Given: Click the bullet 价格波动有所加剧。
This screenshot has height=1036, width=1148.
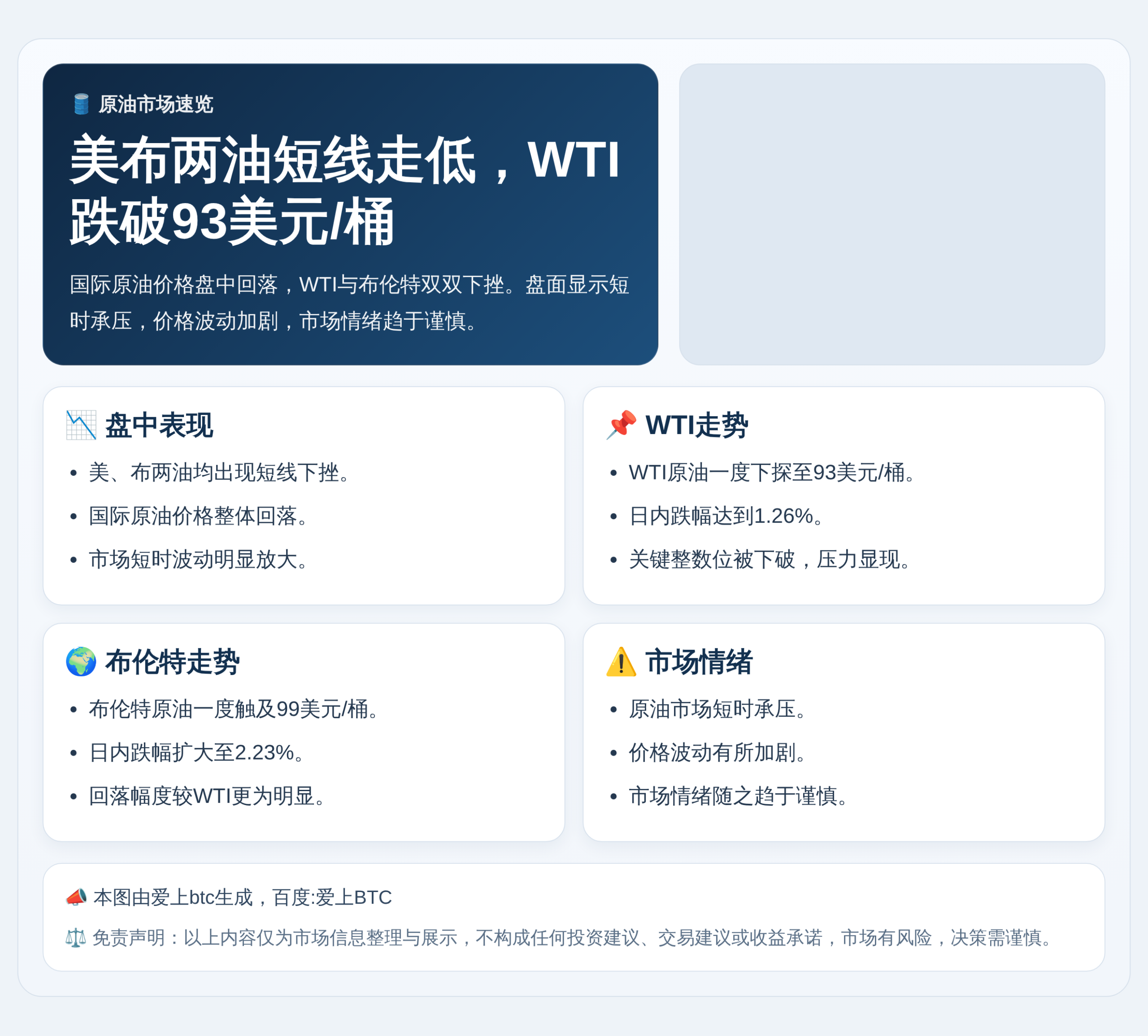Looking at the screenshot, I should (717, 752).
